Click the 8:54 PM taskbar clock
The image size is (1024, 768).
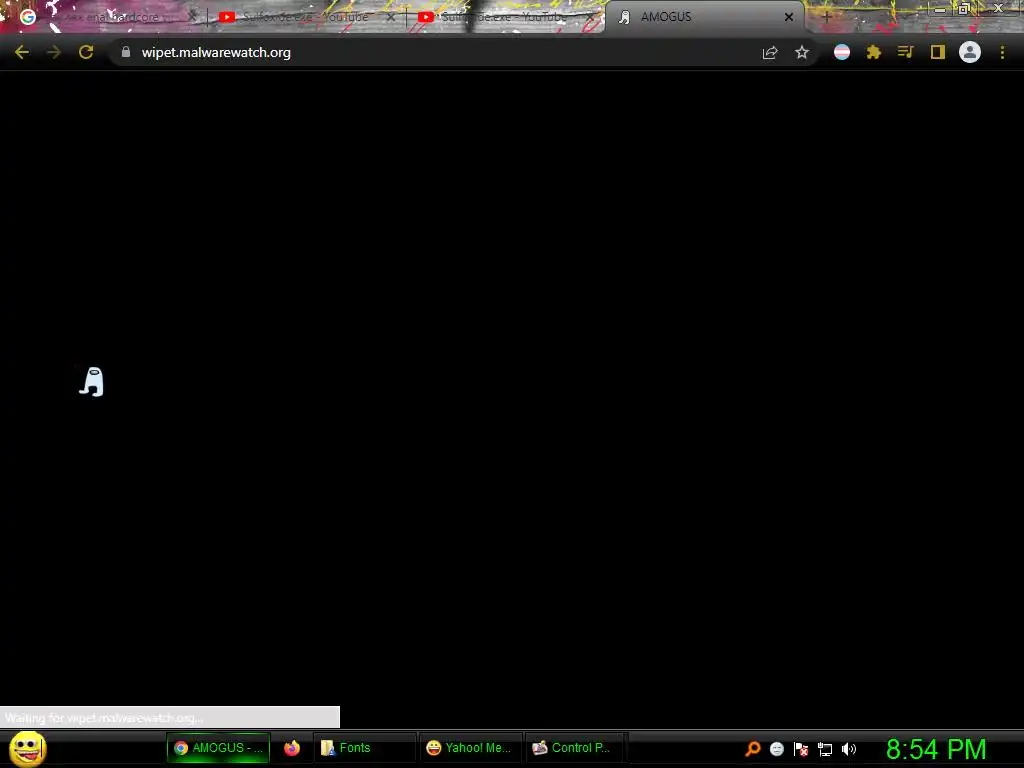936,749
